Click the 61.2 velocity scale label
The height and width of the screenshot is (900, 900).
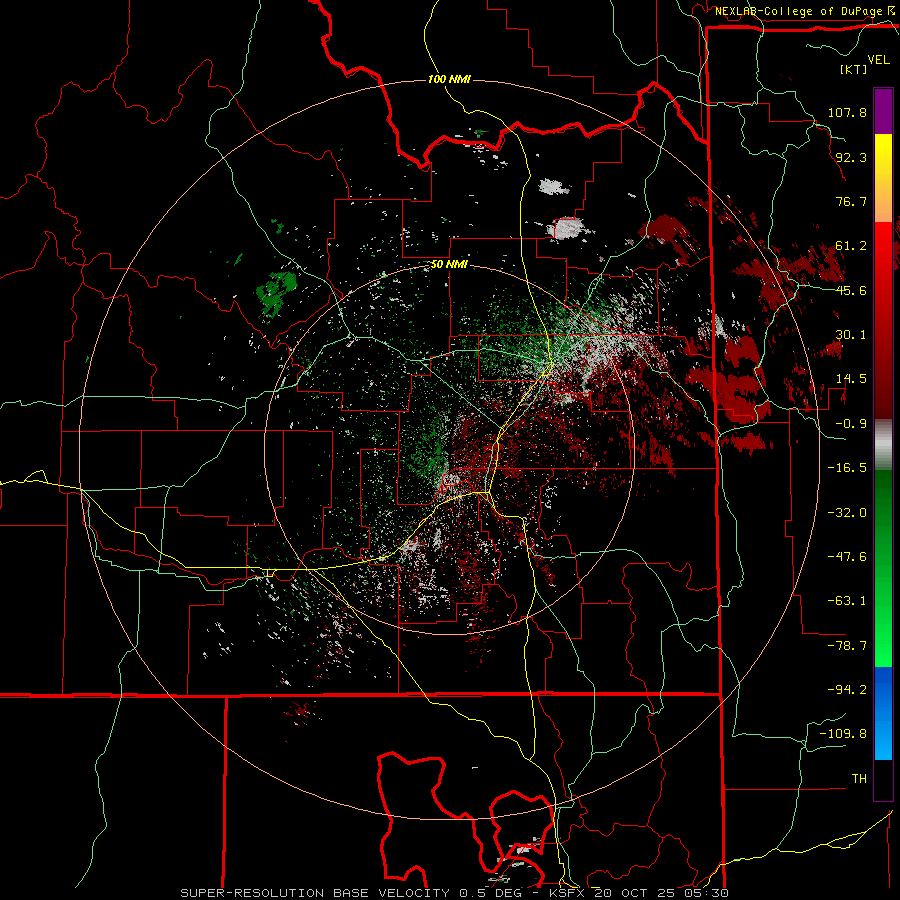[851, 246]
